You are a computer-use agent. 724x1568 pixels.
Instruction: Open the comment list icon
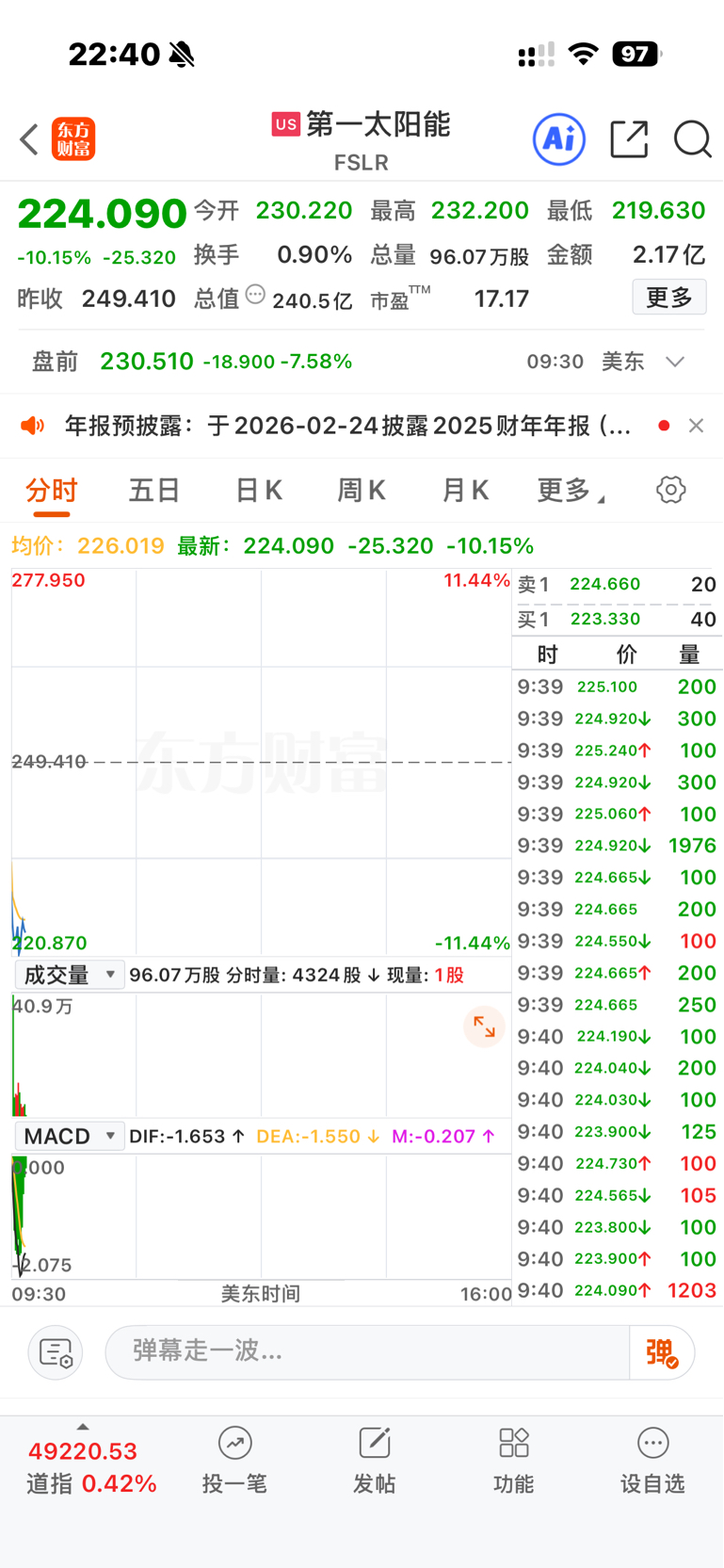[x=56, y=1352]
